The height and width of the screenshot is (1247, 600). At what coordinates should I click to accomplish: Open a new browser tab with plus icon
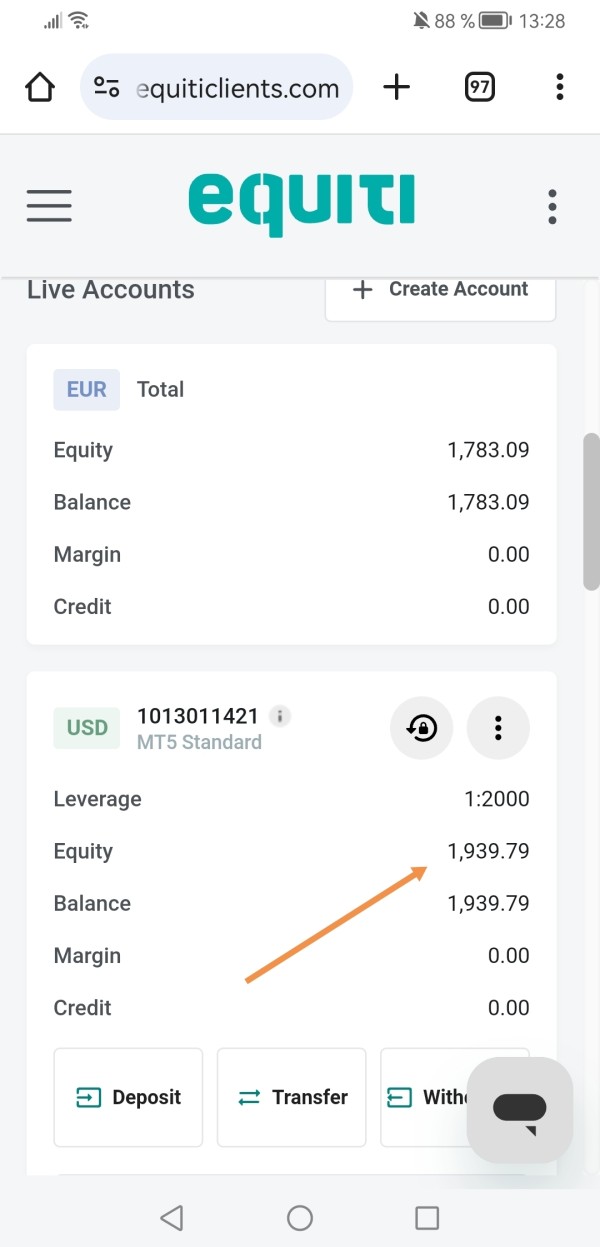pos(397,88)
